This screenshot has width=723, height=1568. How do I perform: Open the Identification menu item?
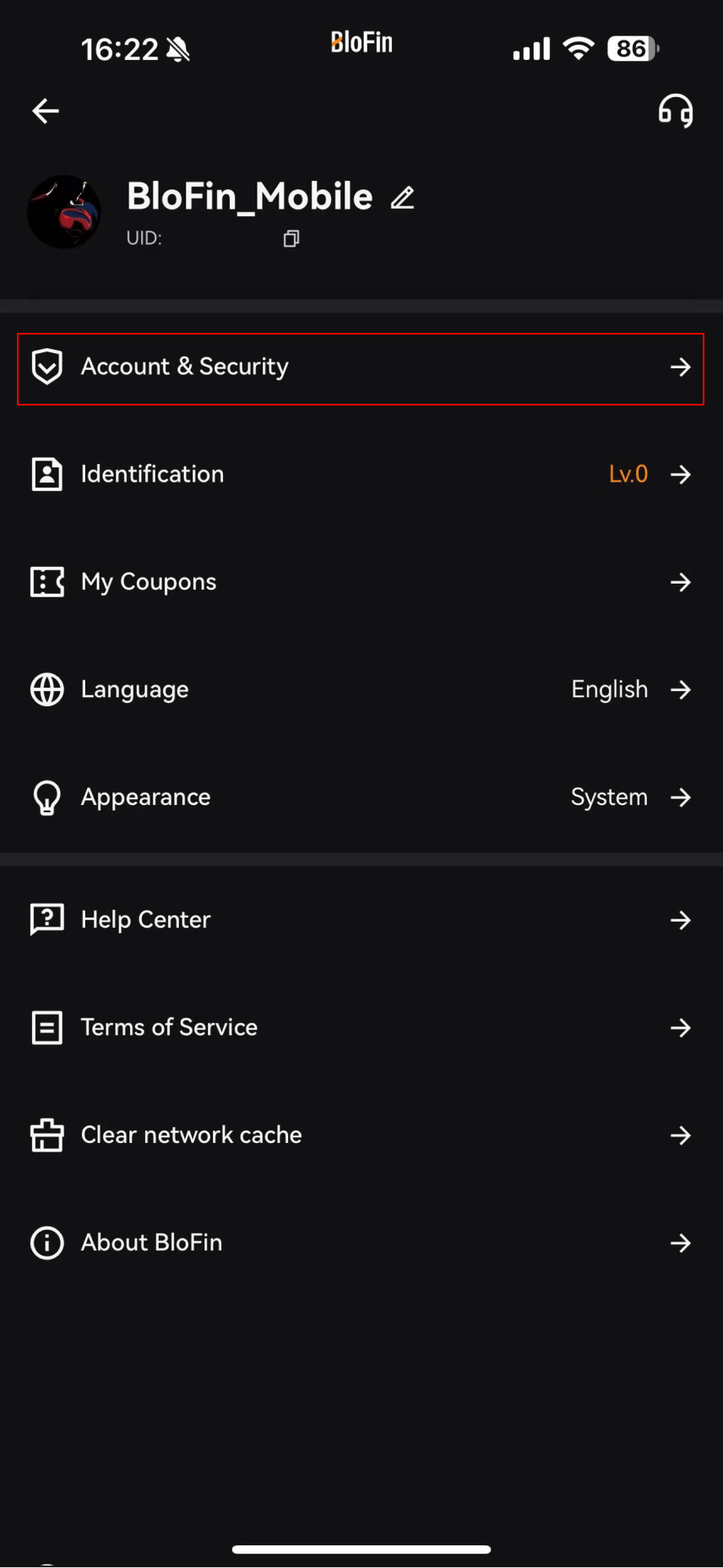coord(361,474)
